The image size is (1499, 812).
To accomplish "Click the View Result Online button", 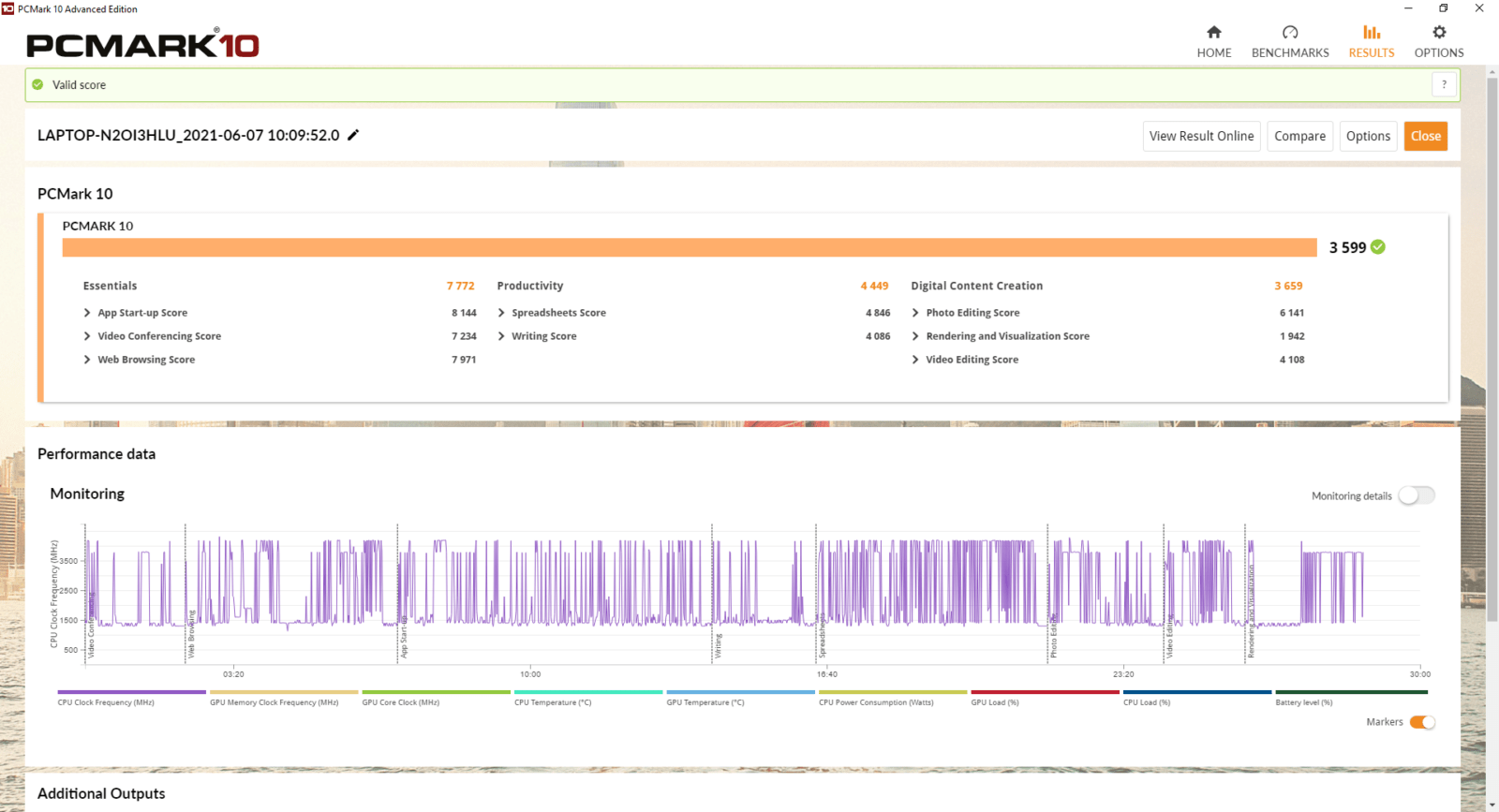I will (x=1202, y=136).
